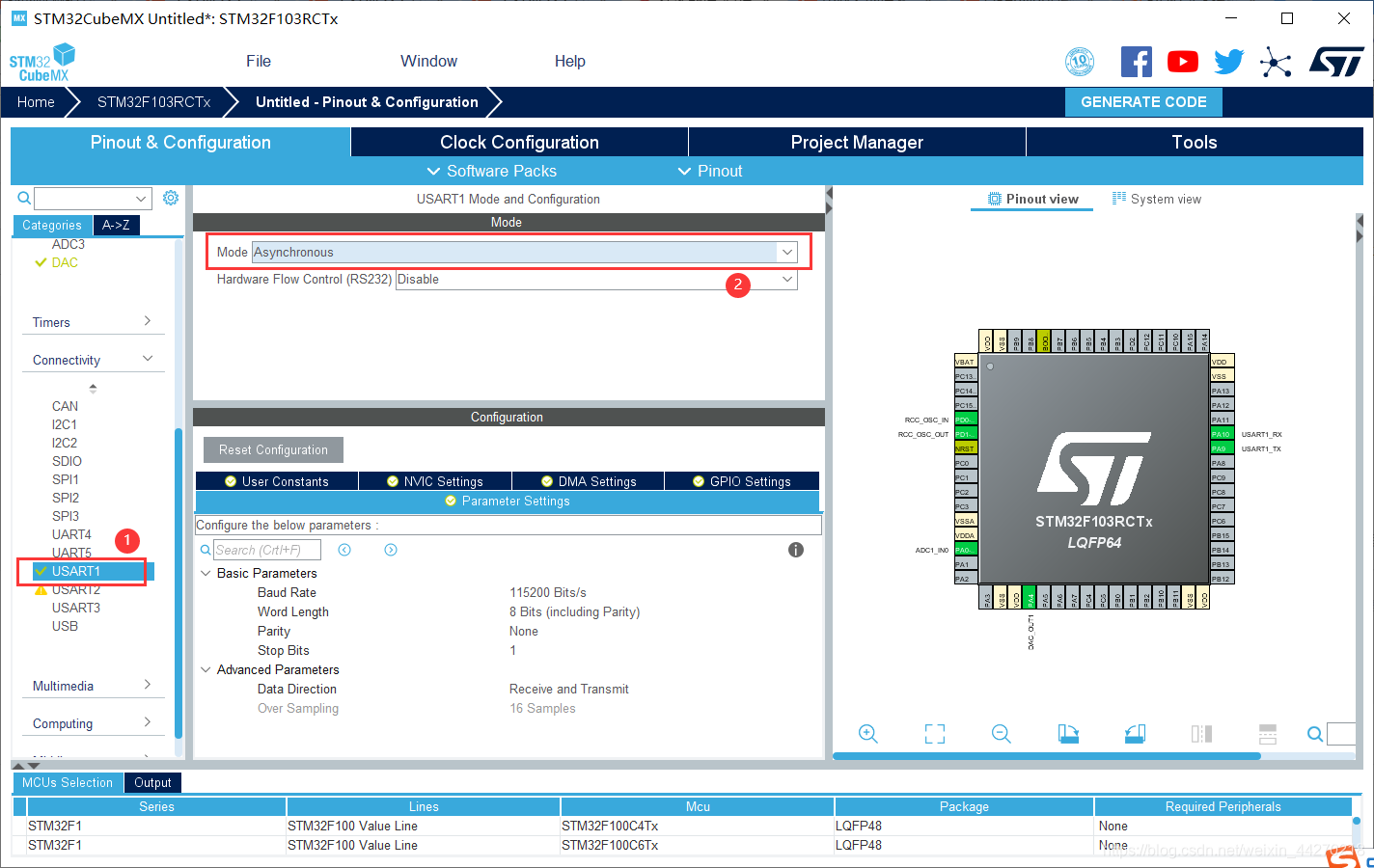Click the pin search magnifier icon

tap(1314, 734)
